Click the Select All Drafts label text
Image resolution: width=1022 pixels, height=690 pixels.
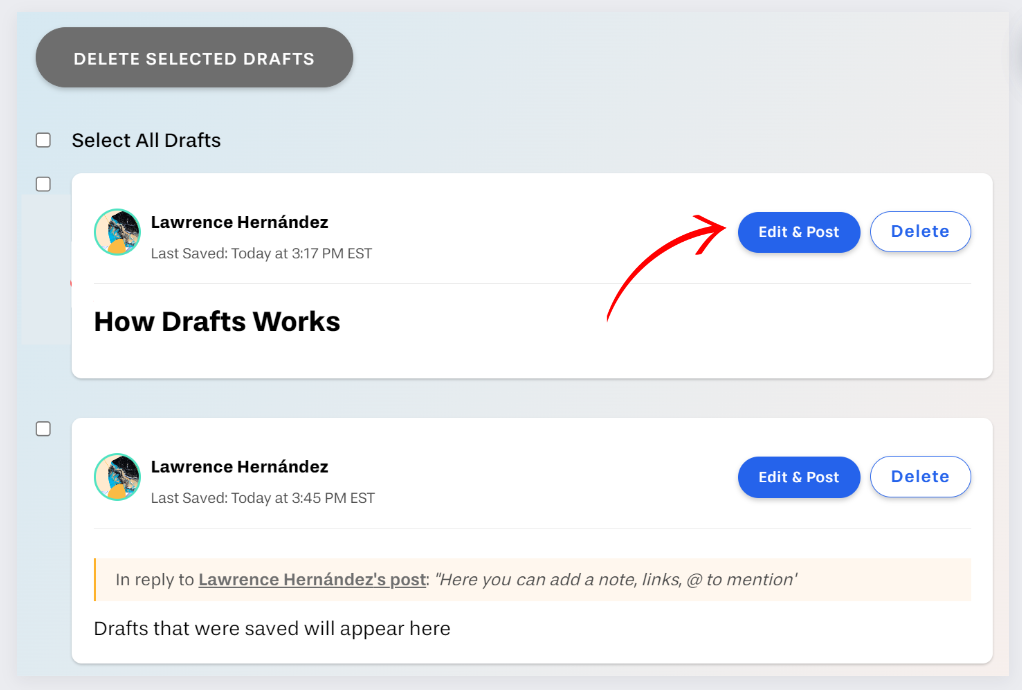[146, 140]
